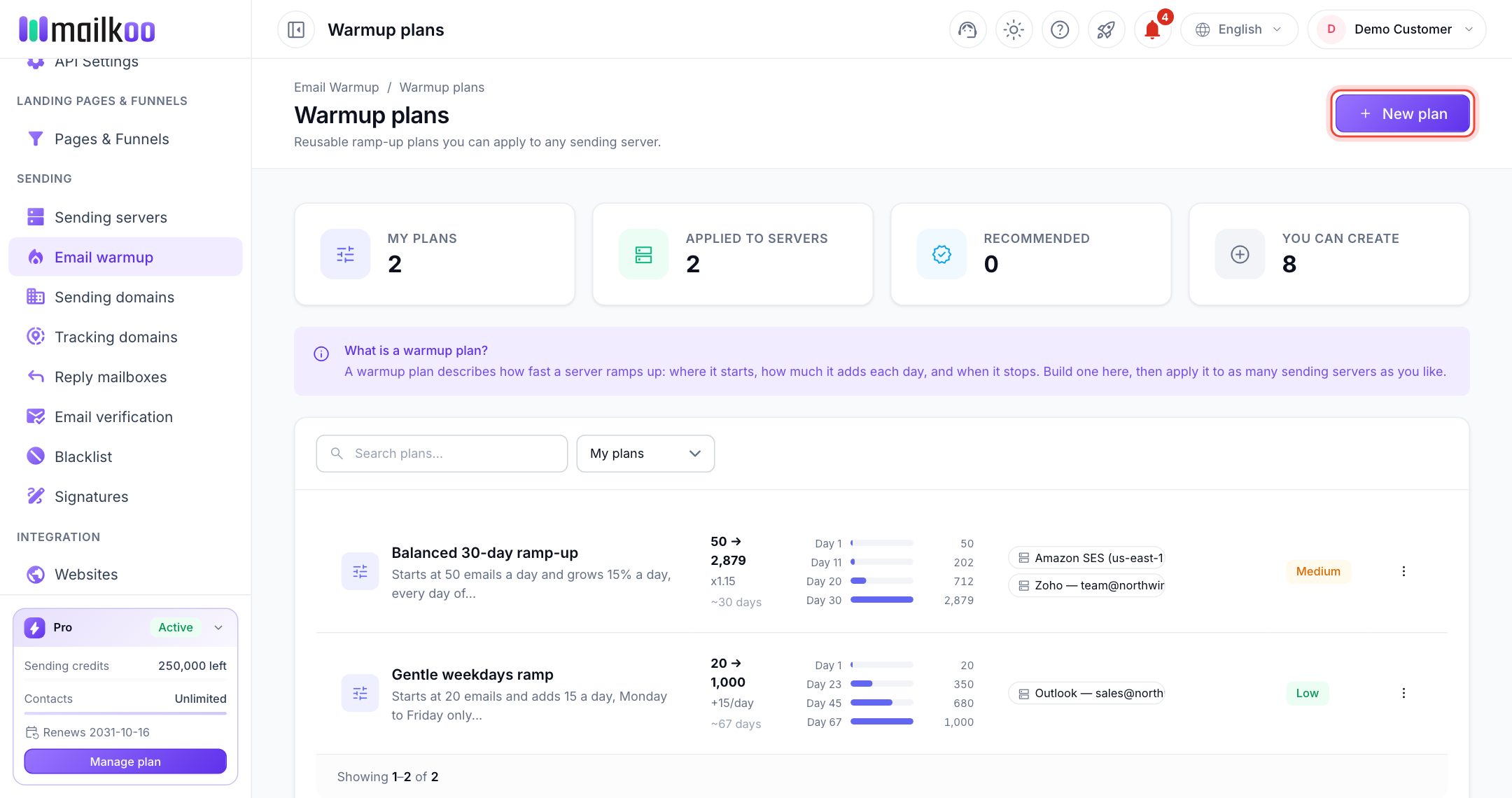Click the Day 30 progress bar for Balanced plan
Image resolution: width=1512 pixels, height=798 pixels.
[881, 600]
